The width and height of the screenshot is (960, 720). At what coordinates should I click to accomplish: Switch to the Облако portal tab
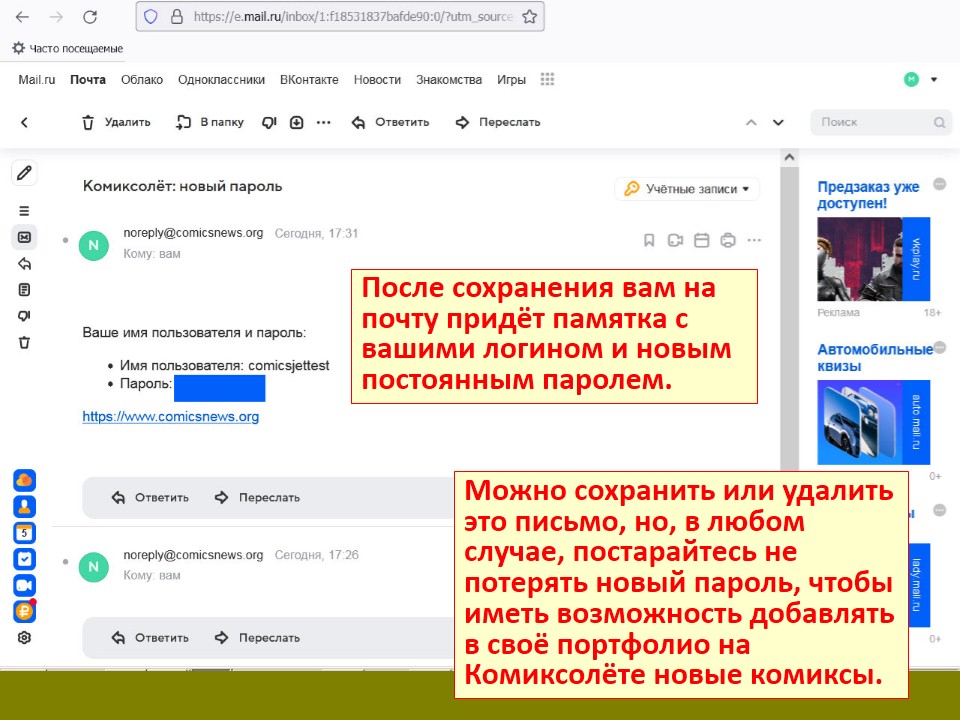tap(142, 80)
